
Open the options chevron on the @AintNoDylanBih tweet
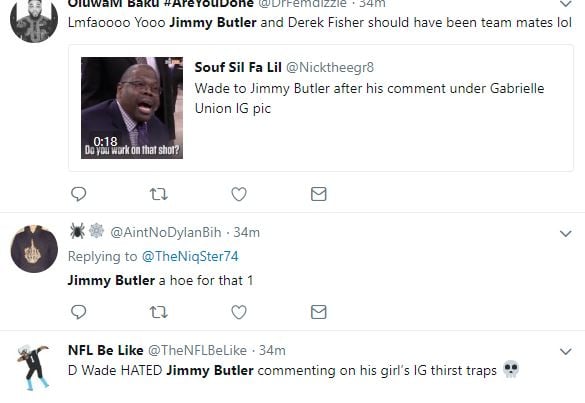point(566,234)
